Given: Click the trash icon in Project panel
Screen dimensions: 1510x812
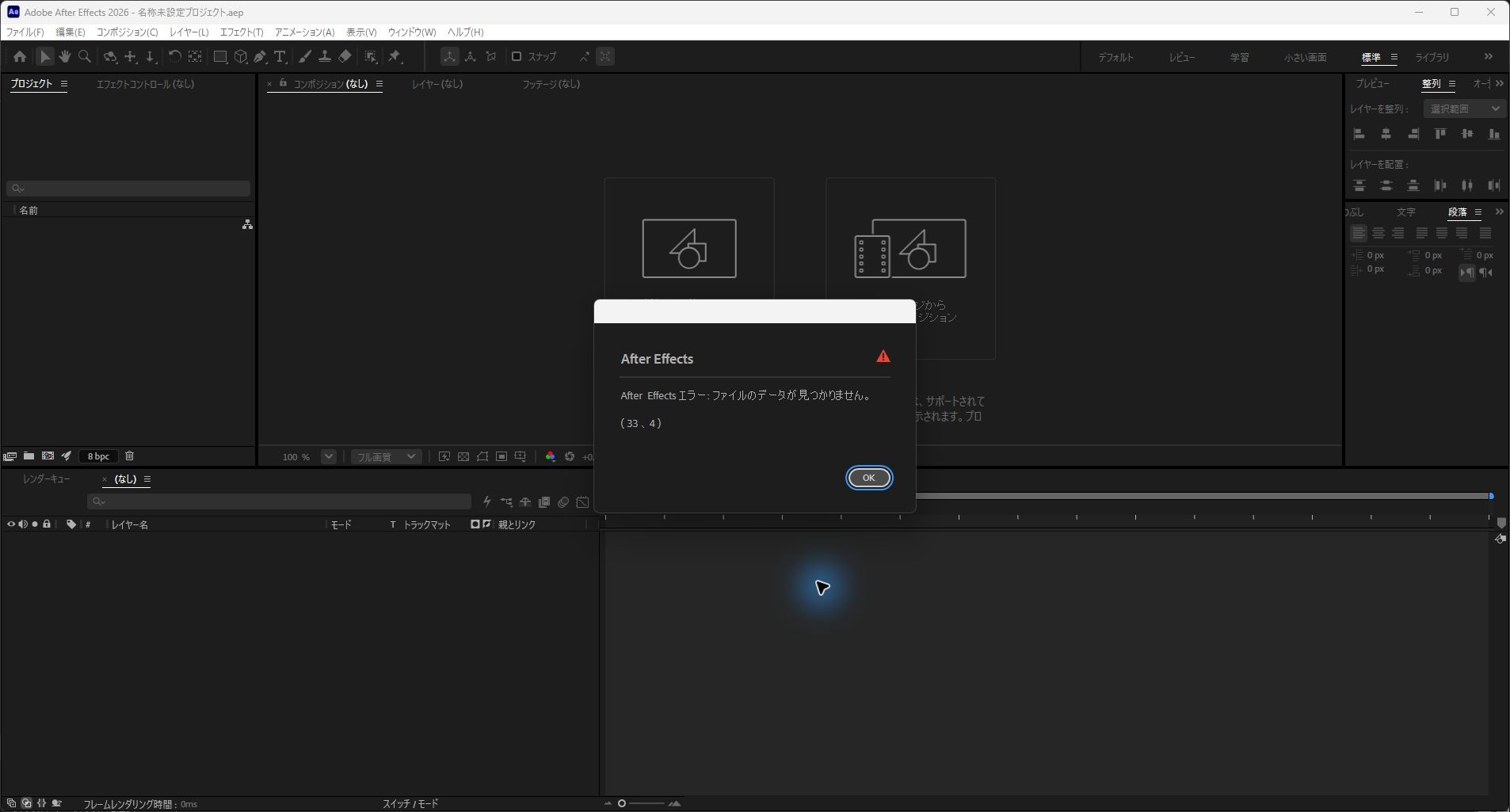Looking at the screenshot, I should (129, 456).
